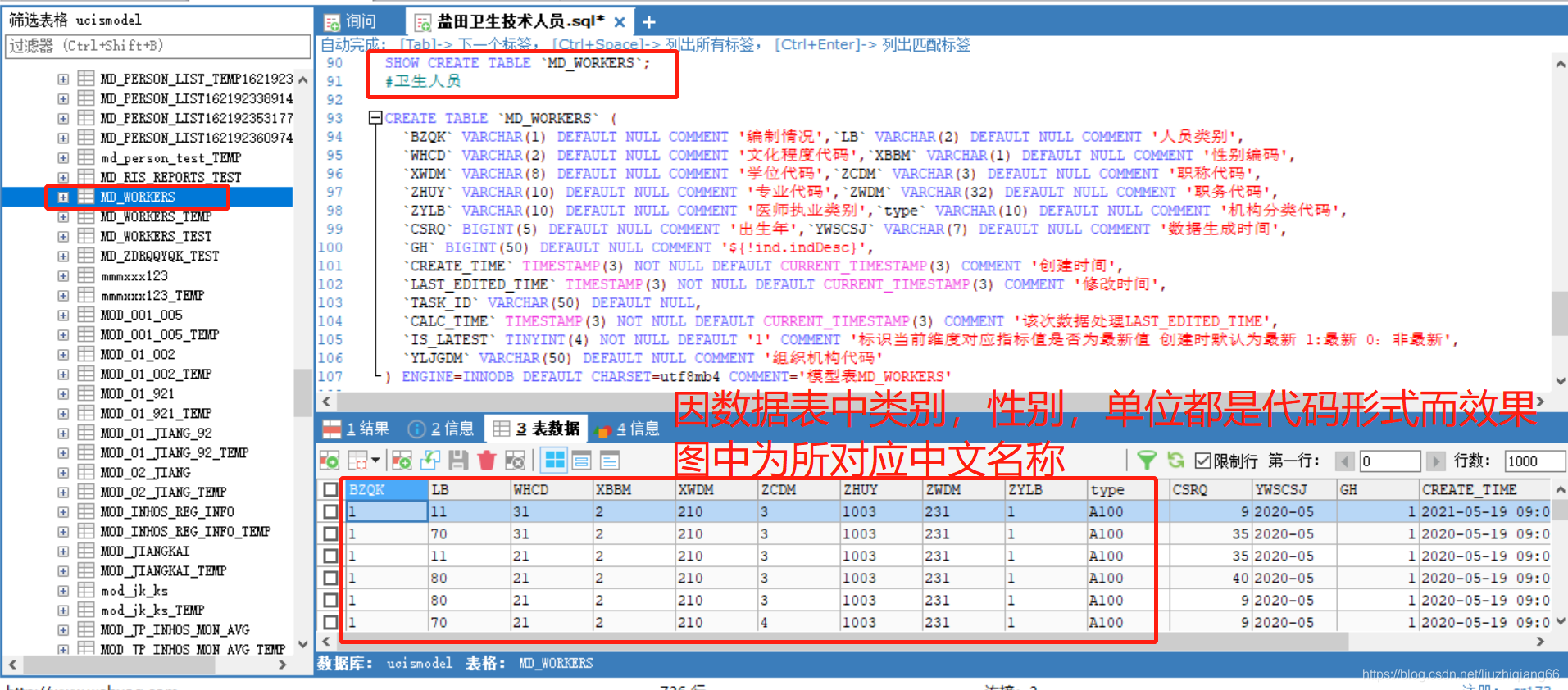Save changes with the floppy disk icon
Viewport: 1568px width, 690px height.
click(x=458, y=461)
